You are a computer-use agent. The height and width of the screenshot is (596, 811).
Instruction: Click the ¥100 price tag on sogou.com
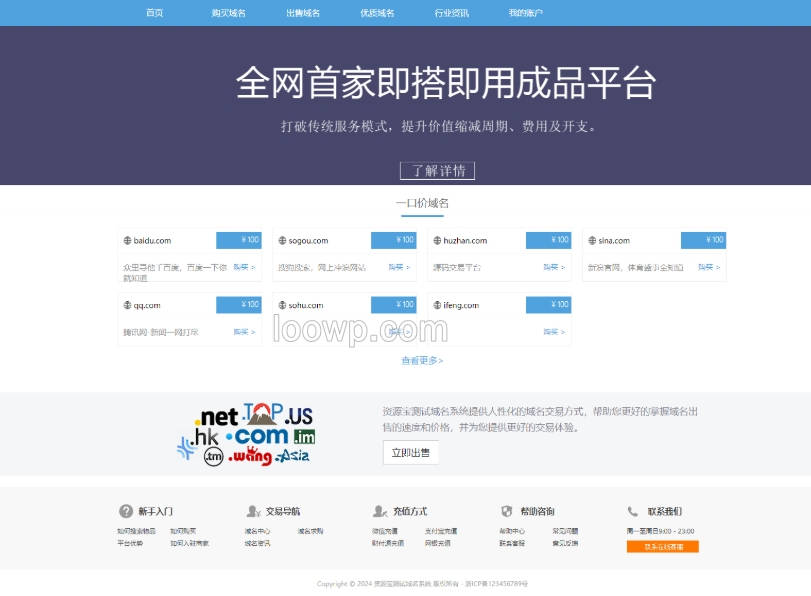[394, 240]
